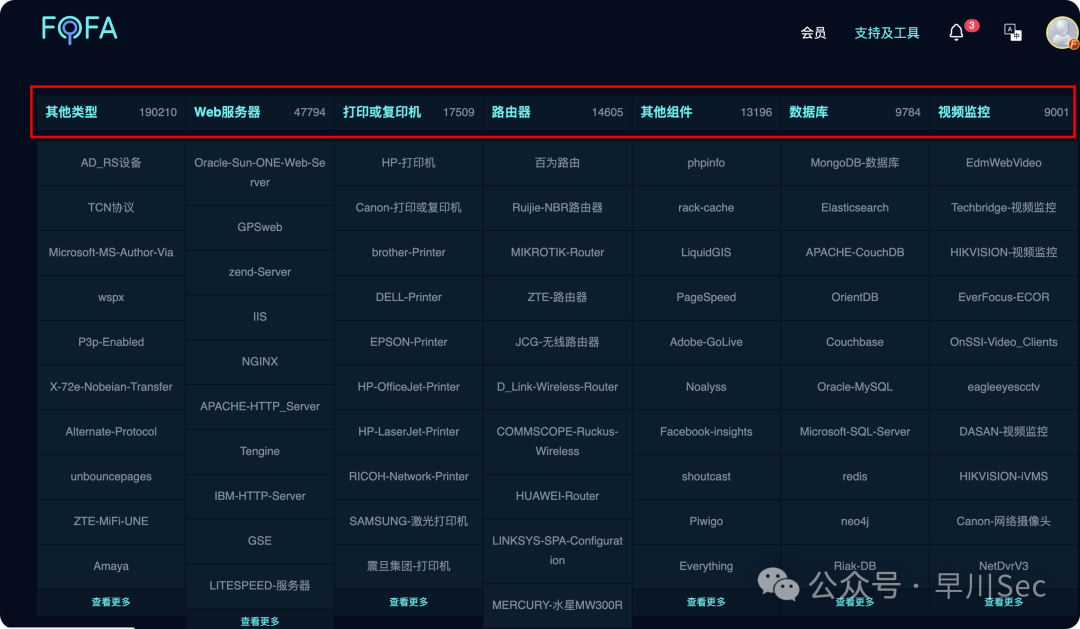Click the Tengine entry
Viewport: 1080px width, 629px height.
(x=260, y=451)
